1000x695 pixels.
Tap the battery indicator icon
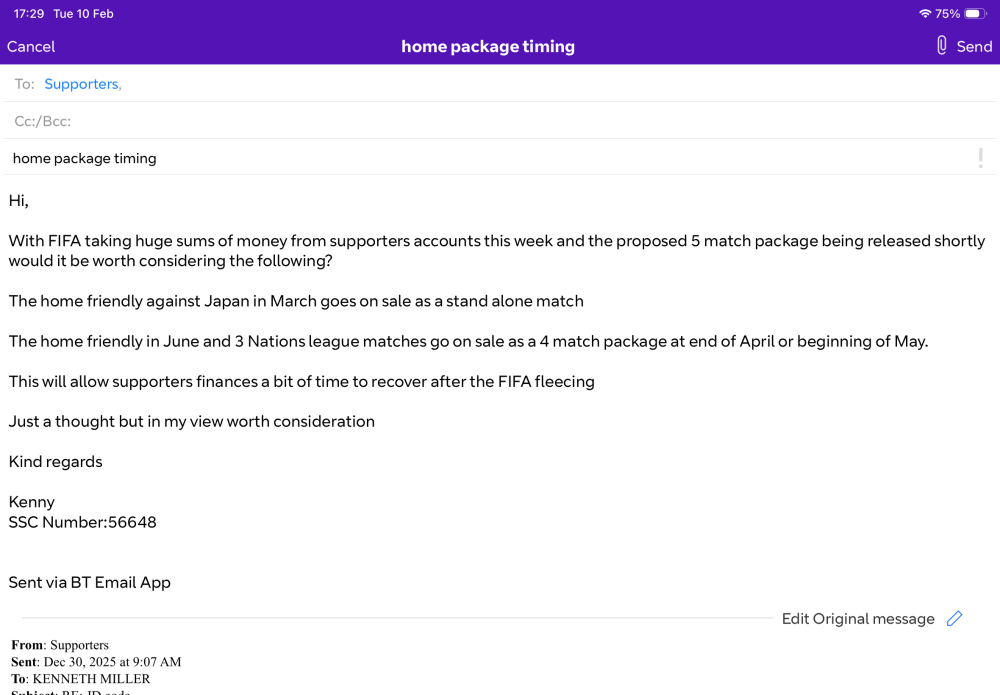pyautogui.click(x=975, y=13)
